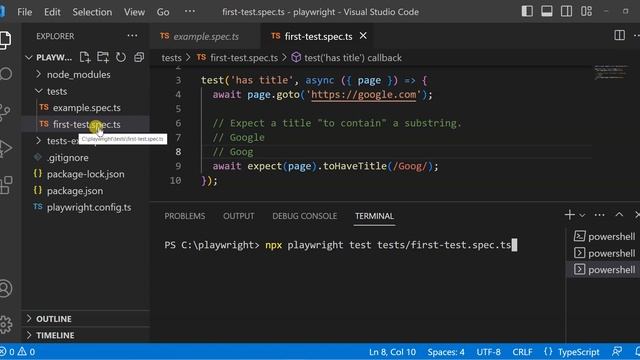The image size is (640, 360).
Task: Follow the https://google.com link in code
Action: [363, 95]
